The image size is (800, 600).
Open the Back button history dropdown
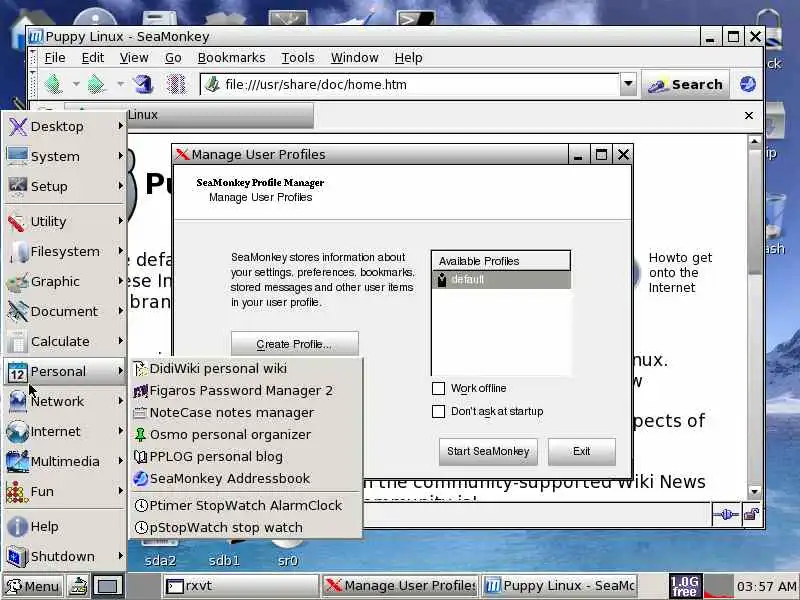76,84
